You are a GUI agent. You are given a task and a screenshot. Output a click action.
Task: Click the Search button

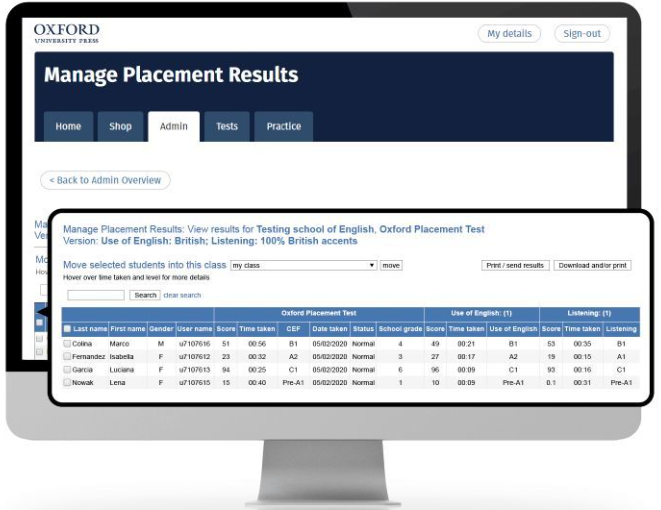tap(145, 295)
